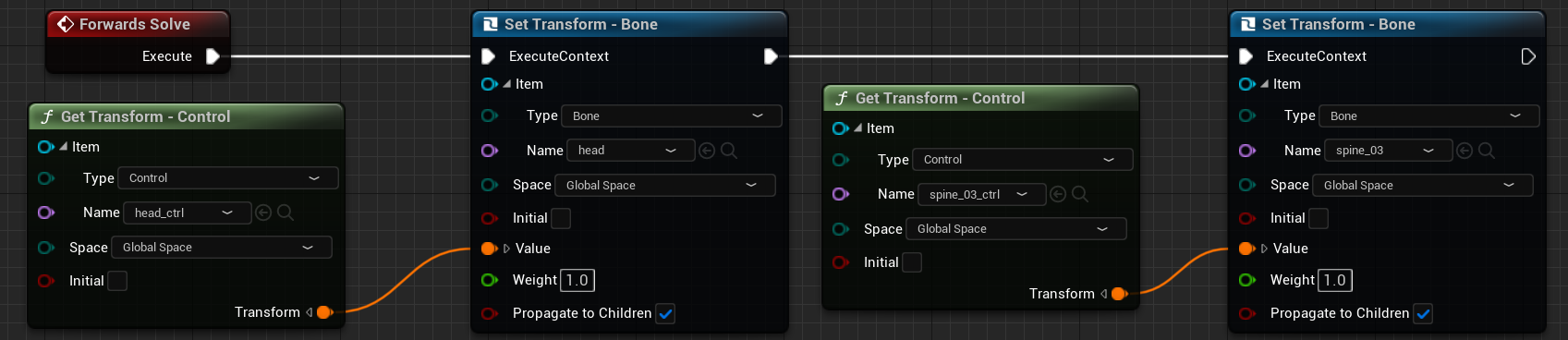
Task: Click the Forwards Solve event node icon
Action: pos(66,24)
